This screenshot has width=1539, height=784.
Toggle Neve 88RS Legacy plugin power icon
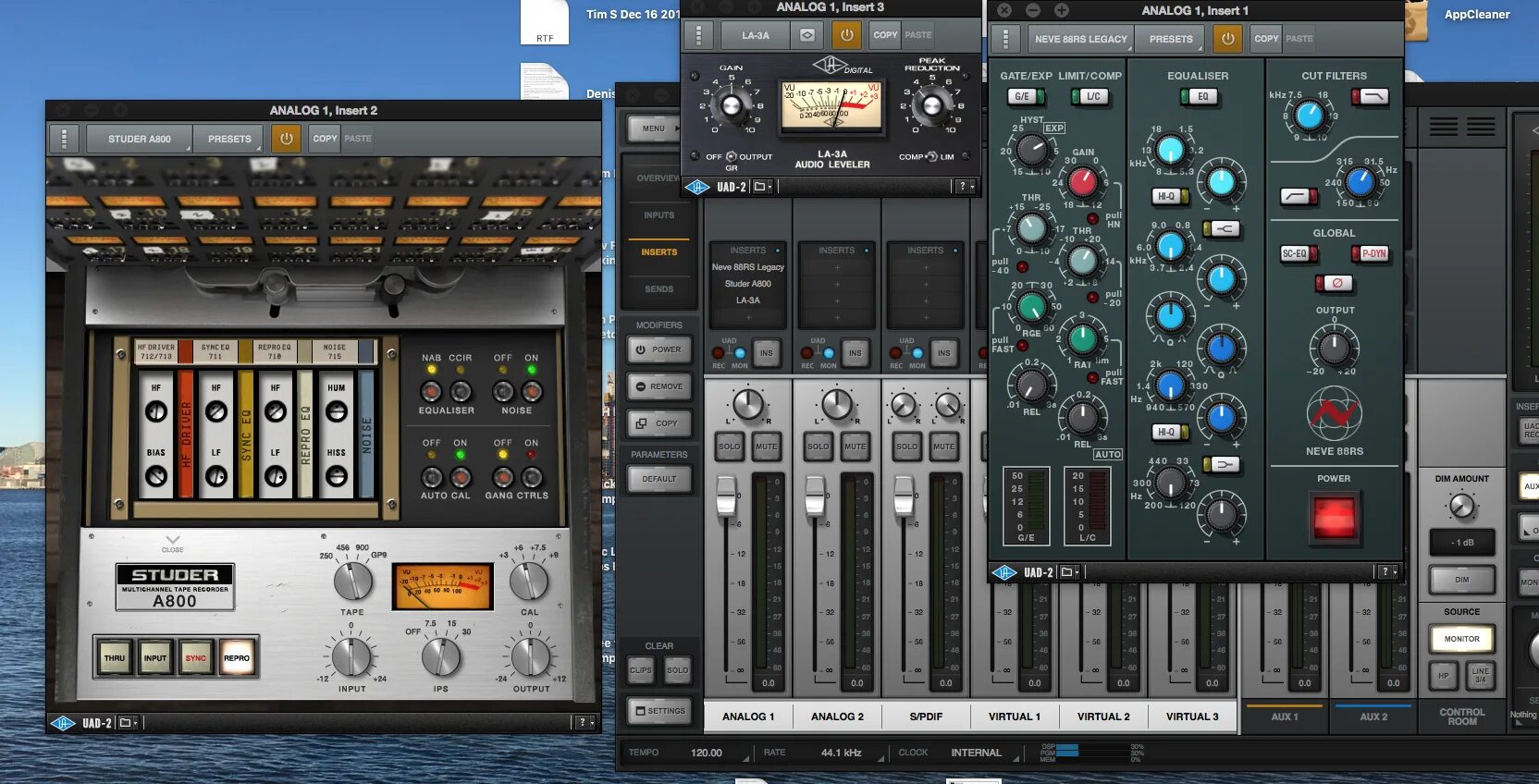coord(1227,39)
